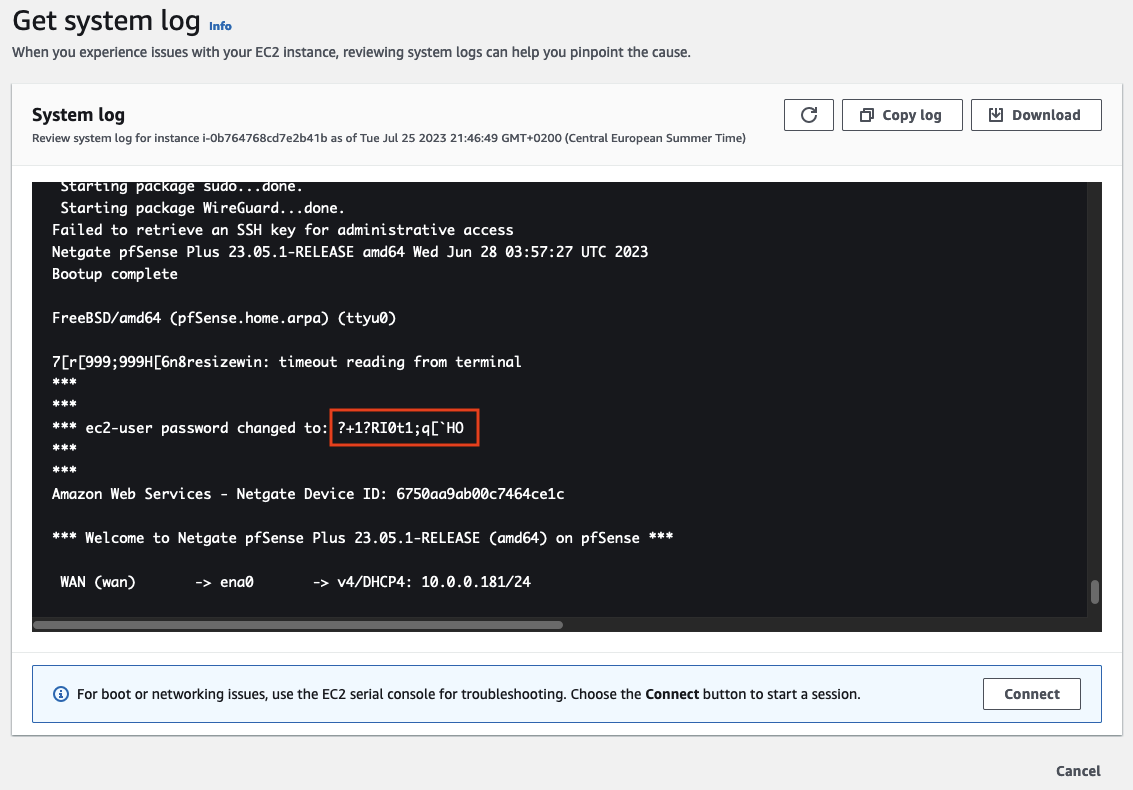This screenshot has width=1133, height=790.
Task: Click the download icon in the Download button
Action: coord(995,115)
